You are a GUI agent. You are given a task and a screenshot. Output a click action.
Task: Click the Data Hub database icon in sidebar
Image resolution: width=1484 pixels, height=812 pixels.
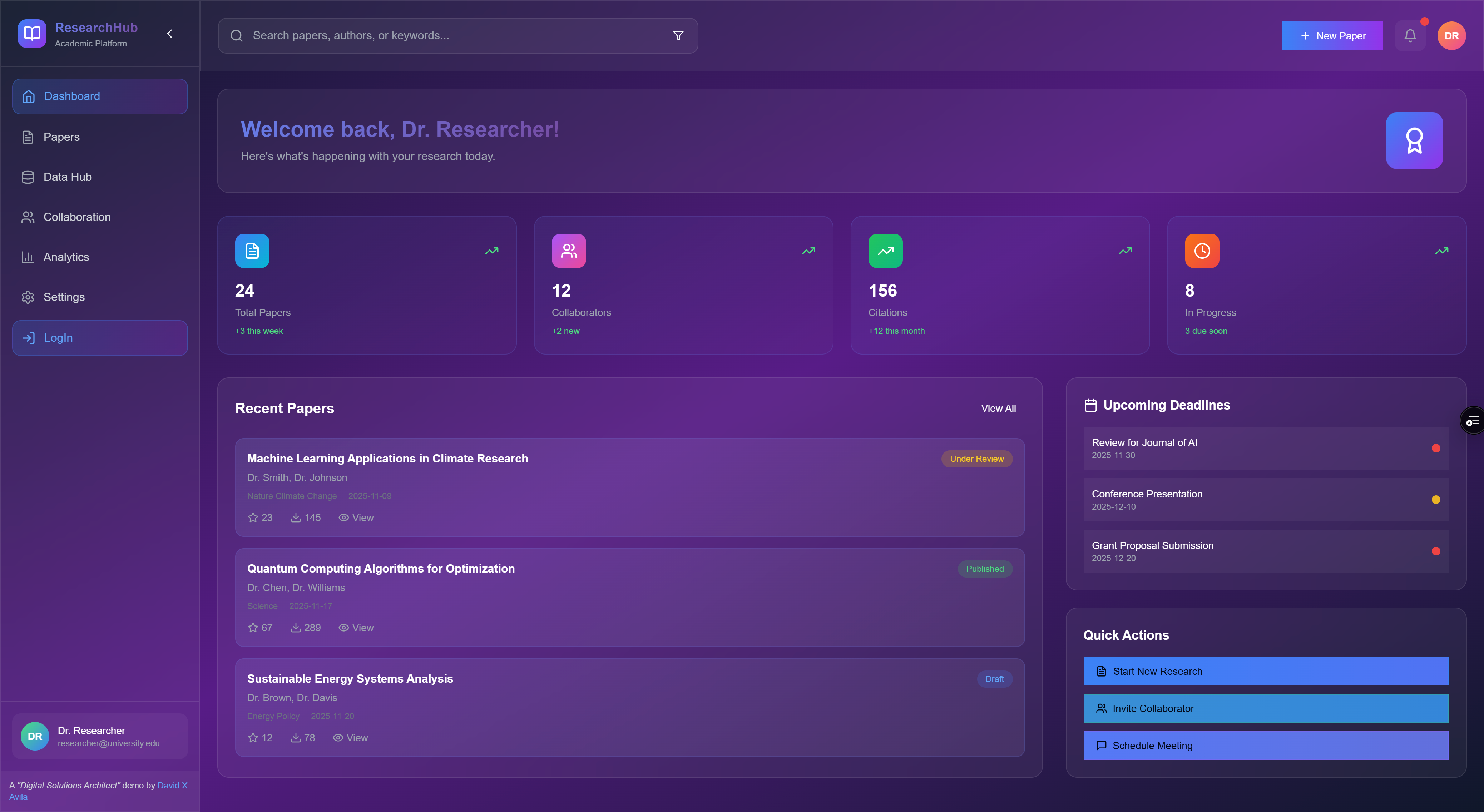point(28,177)
